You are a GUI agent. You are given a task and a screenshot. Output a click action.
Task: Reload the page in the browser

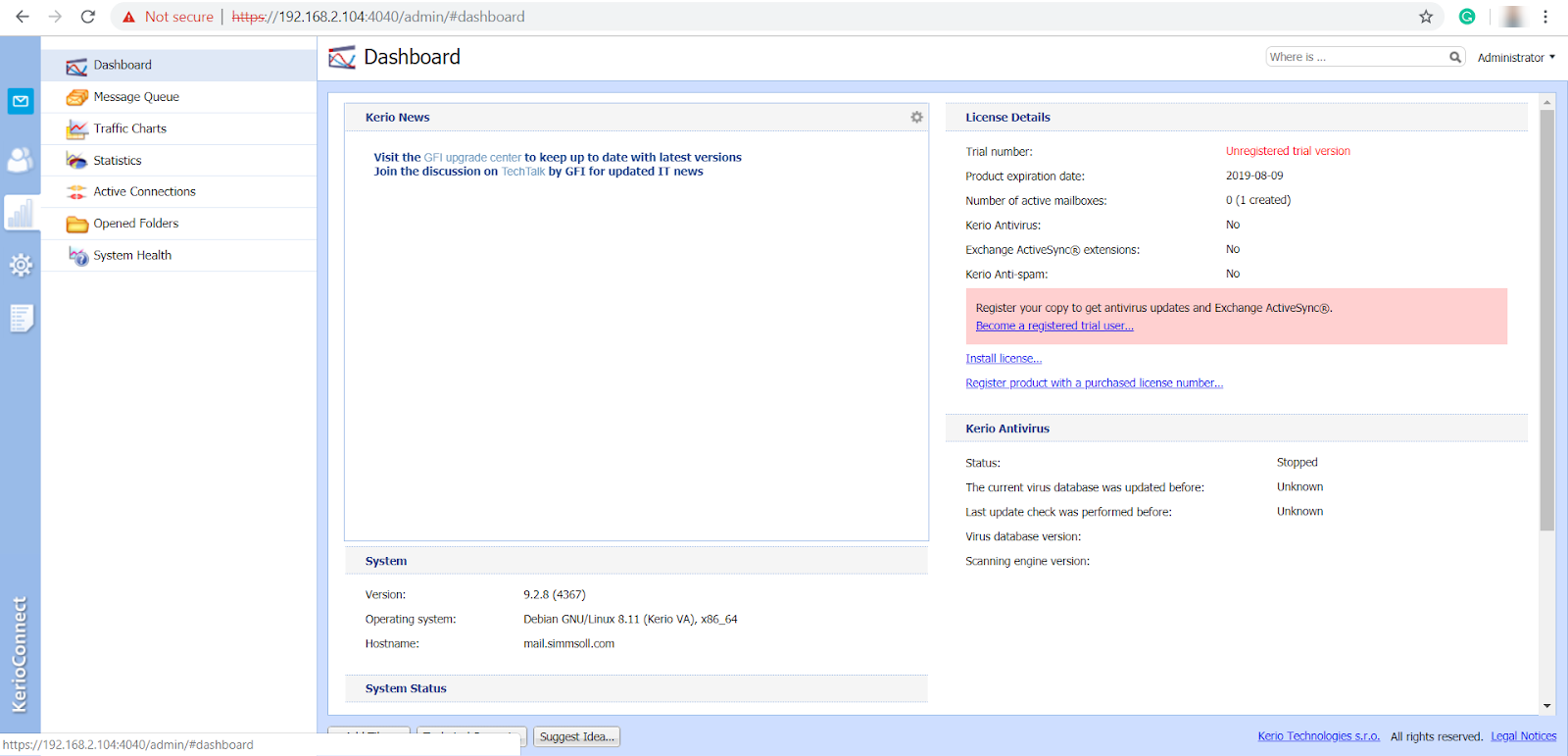pyautogui.click(x=88, y=17)
